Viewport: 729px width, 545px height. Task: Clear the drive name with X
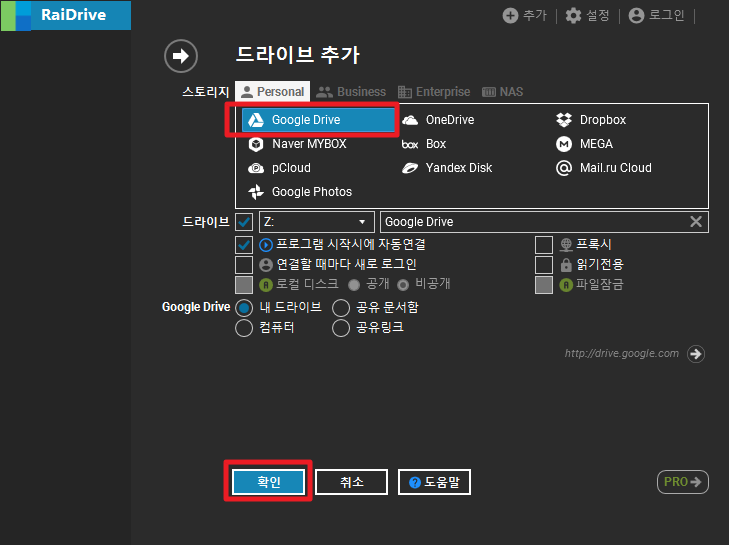pos(696,222)
